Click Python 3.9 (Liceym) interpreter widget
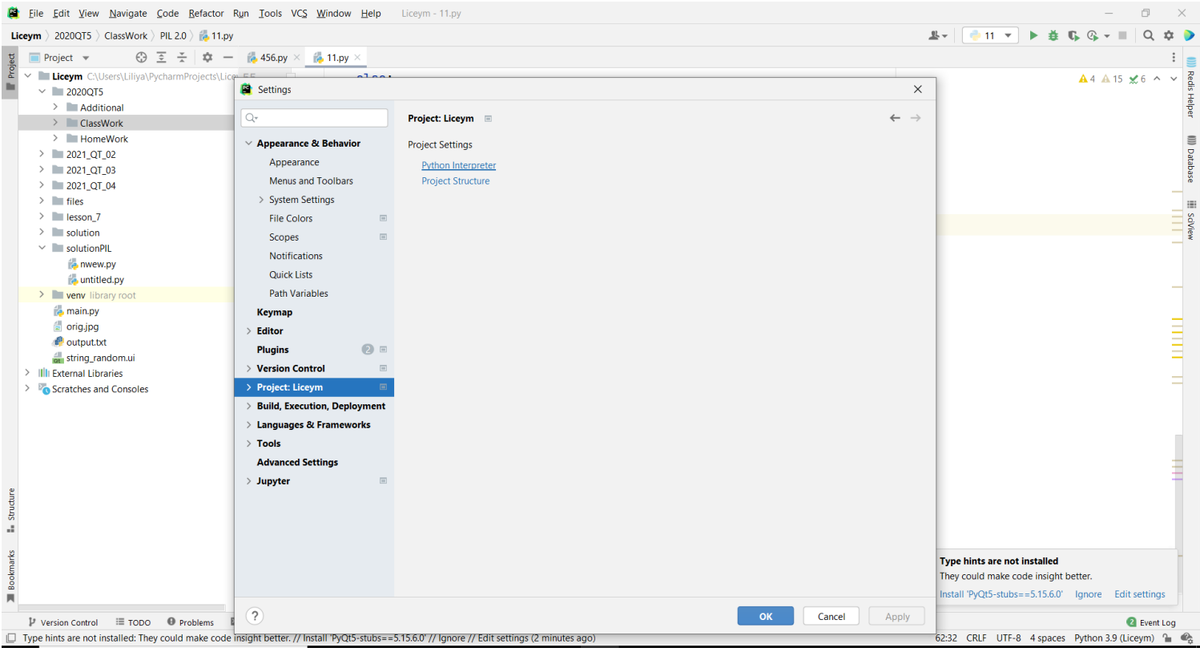This screenshot has height=648, width=1200. tap(1114, 637)
